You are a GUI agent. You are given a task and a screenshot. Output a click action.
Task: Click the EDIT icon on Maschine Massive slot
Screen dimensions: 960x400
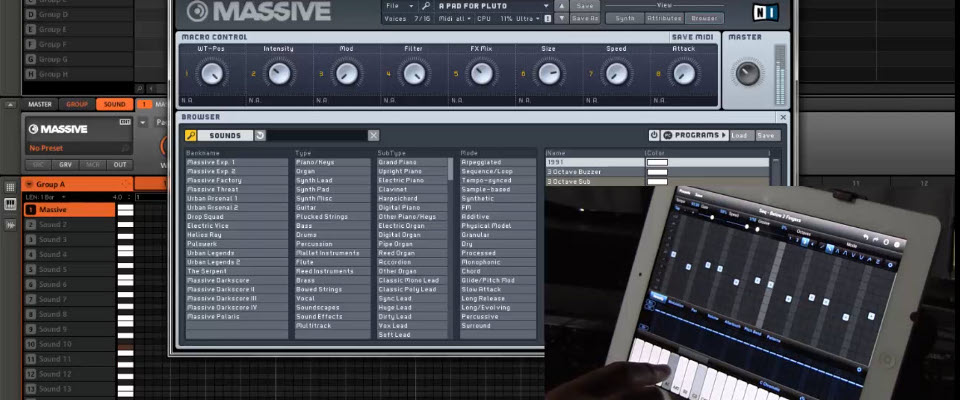pyautogui.click(x=126, y=122)
